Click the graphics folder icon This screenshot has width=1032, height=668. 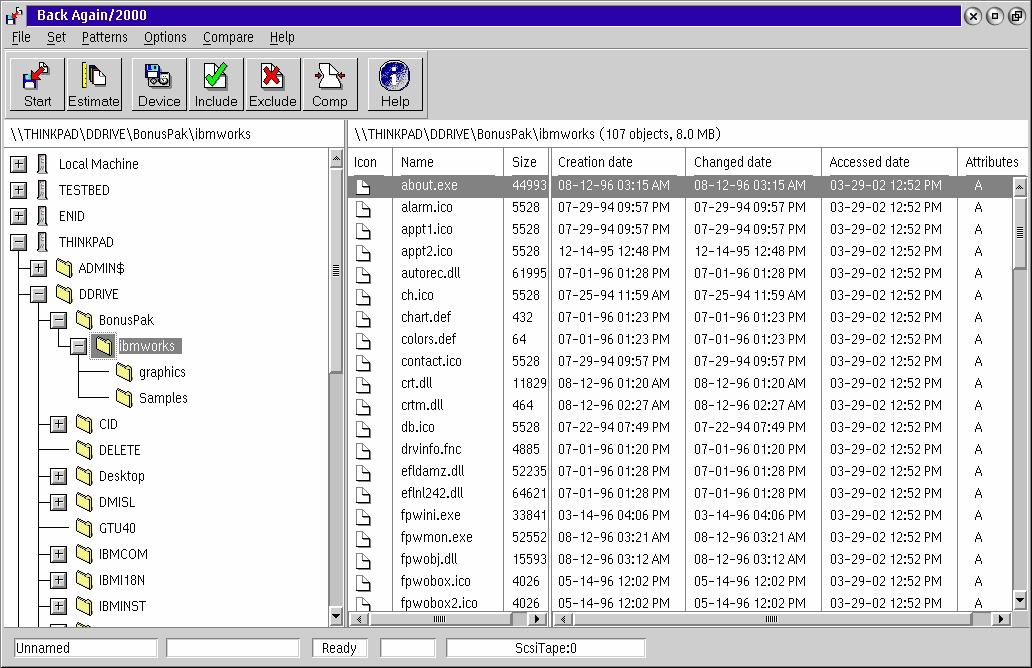click(x=124, y=372)
